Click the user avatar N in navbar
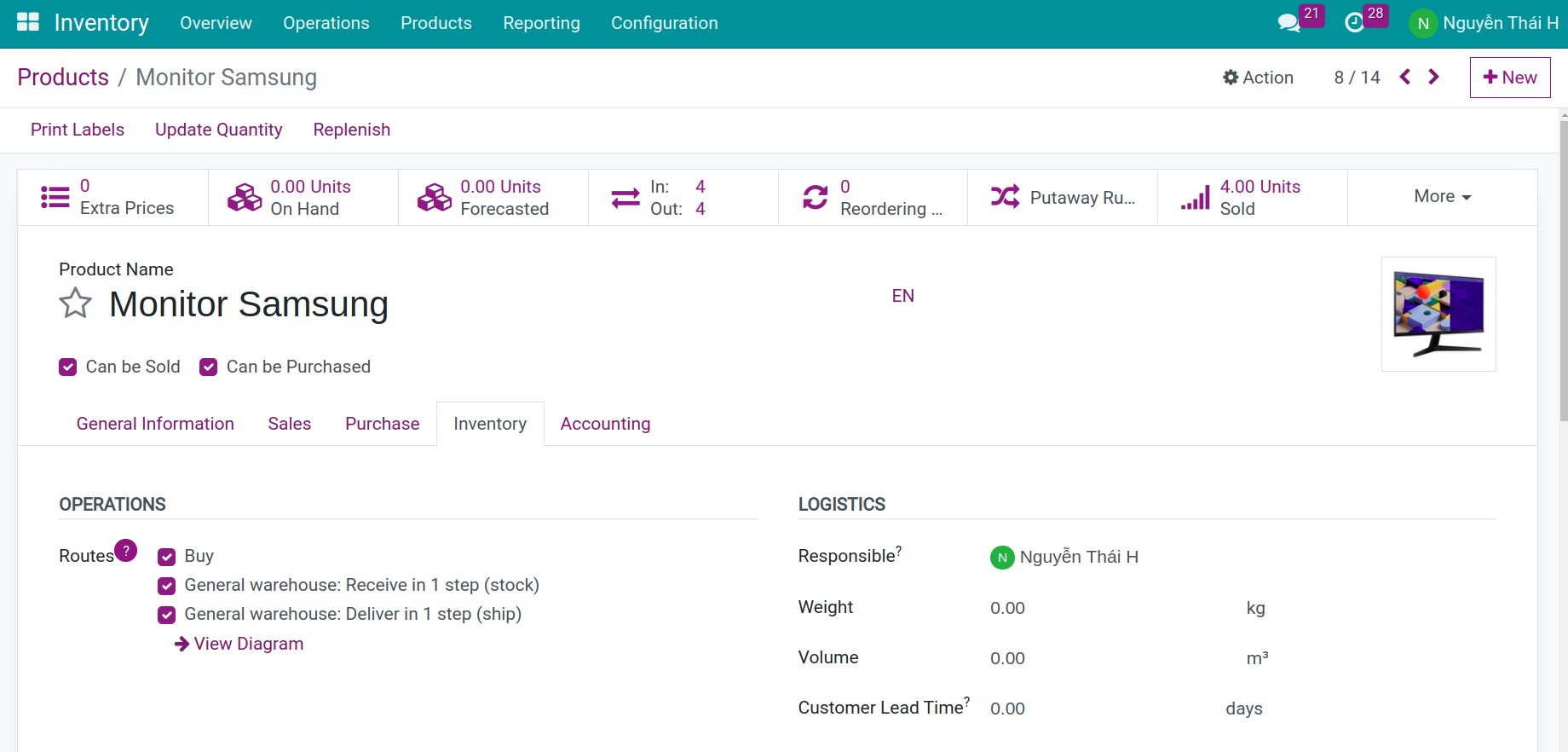Screen dimensions: 1568x752 tap(1423, 23)
